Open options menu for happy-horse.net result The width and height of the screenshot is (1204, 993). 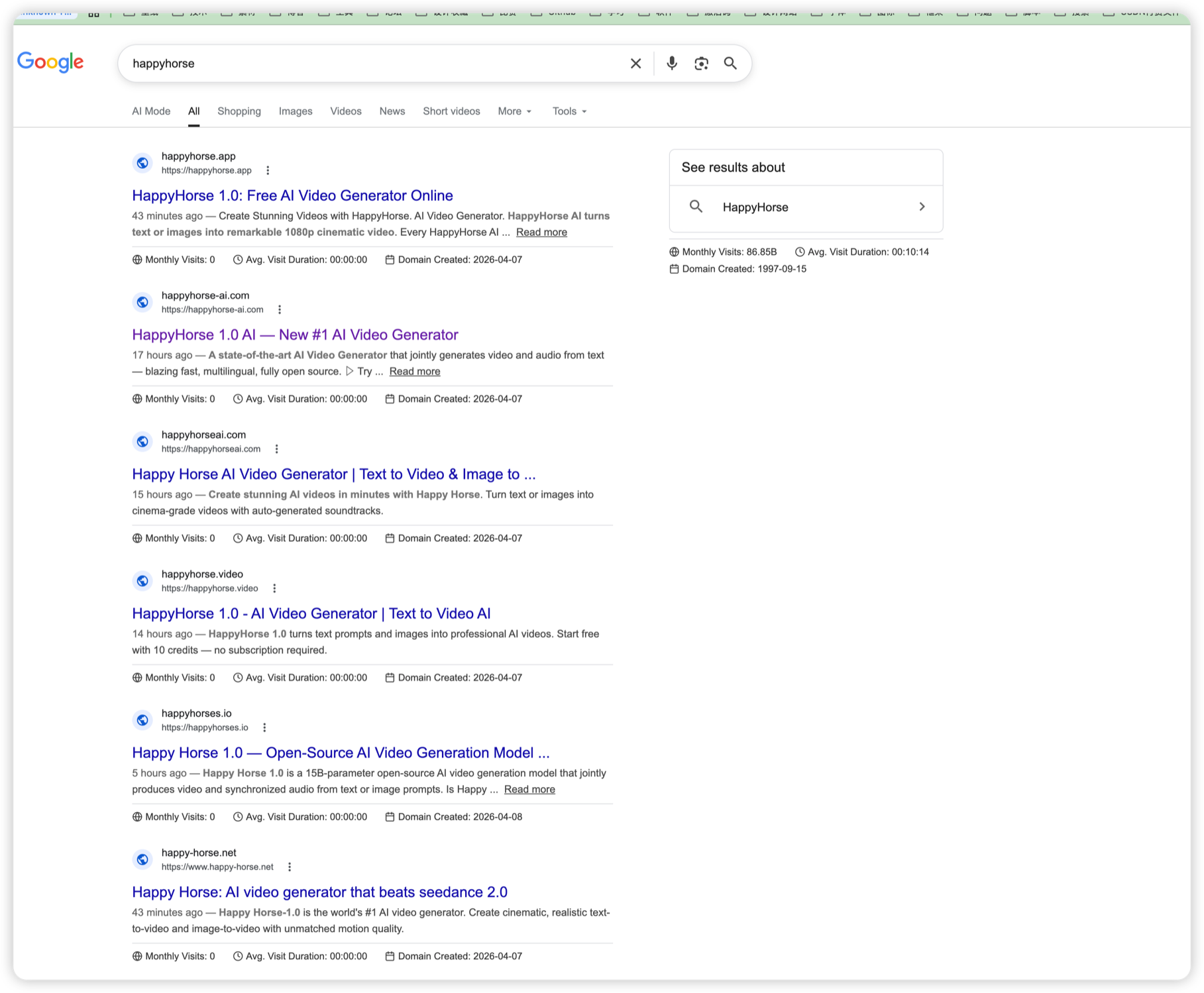tap(290, 867)
